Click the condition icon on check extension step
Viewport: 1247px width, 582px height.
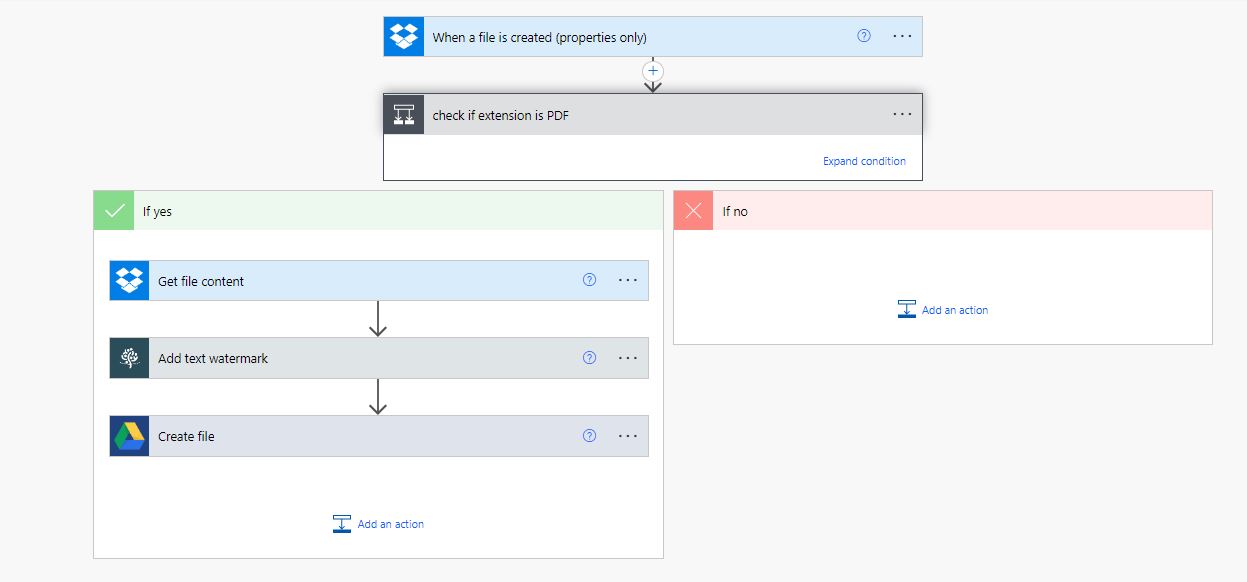[404, 115]
